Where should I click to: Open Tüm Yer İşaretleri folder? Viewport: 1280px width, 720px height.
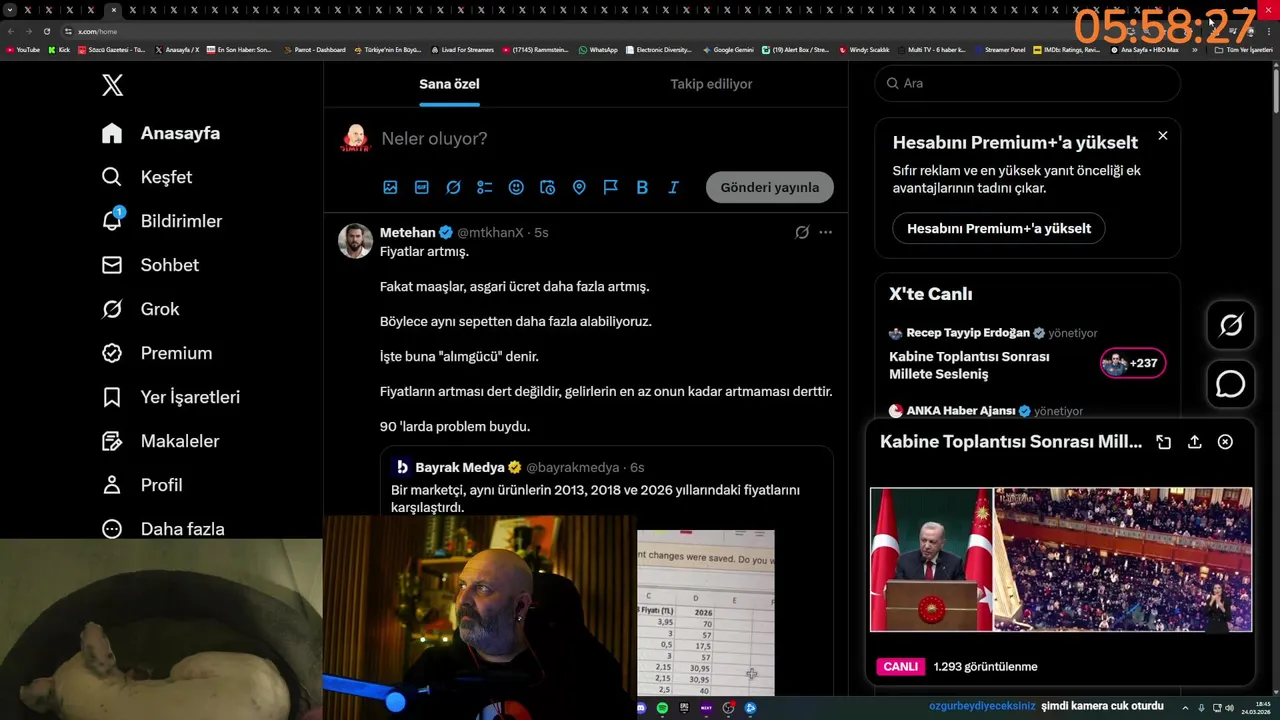pyautogui.click(x=1244, y=49)
